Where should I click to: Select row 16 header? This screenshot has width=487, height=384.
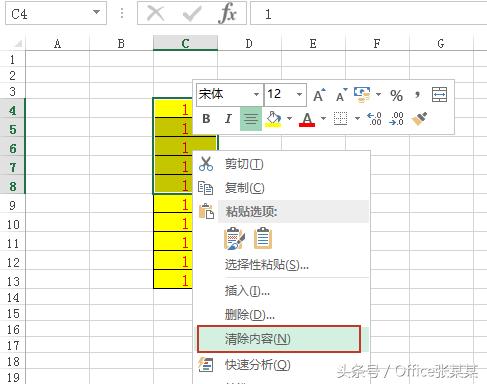pos(13,329)
